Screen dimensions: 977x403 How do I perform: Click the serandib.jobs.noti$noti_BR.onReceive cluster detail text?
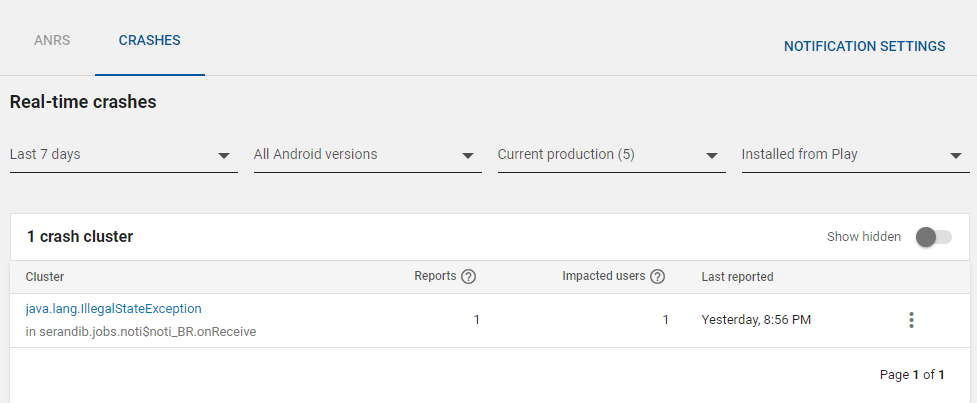(141, 331)
